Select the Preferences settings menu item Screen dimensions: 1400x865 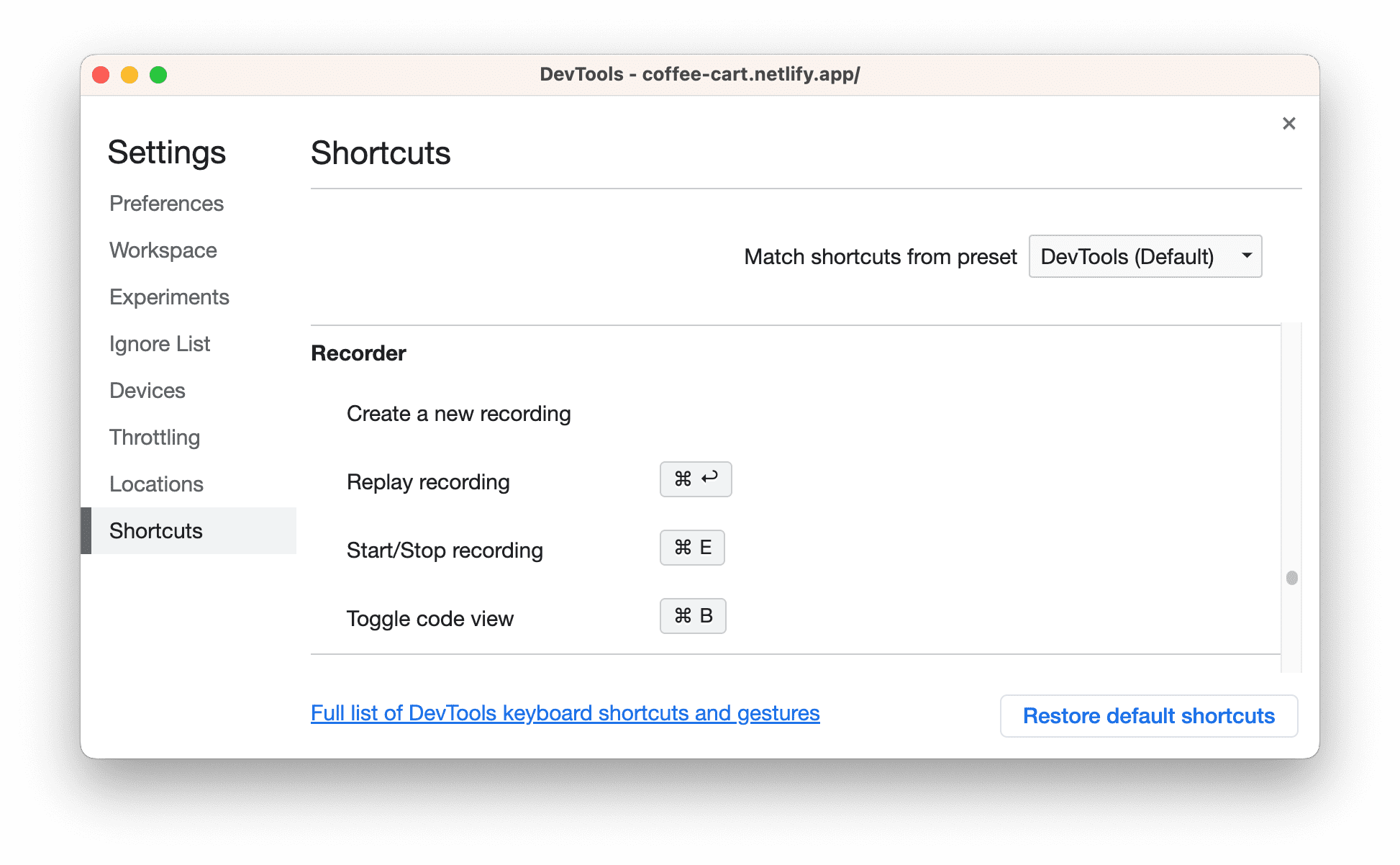(x=167, y=203)
